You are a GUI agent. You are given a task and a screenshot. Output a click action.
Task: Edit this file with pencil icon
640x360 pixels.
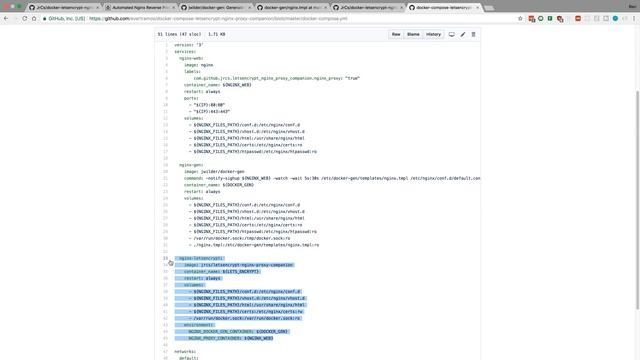tap(463, 34)
